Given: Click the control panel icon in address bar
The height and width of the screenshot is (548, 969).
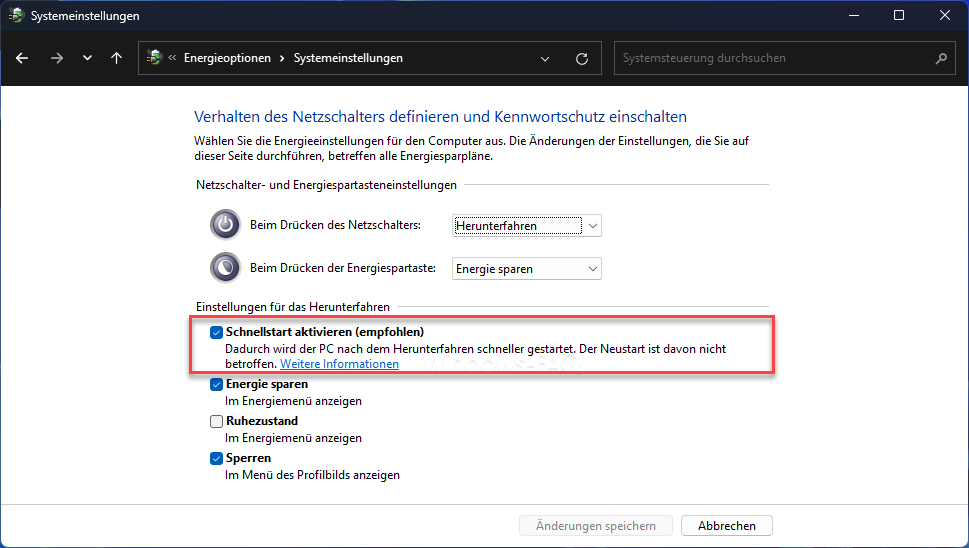Looking at the screenshot, I should pos(154,57).
